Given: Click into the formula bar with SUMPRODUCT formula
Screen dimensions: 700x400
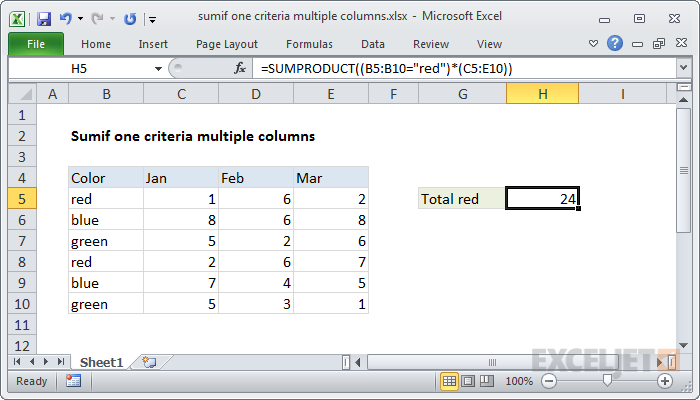Looking at the screenshot, I should pos(464,69).
